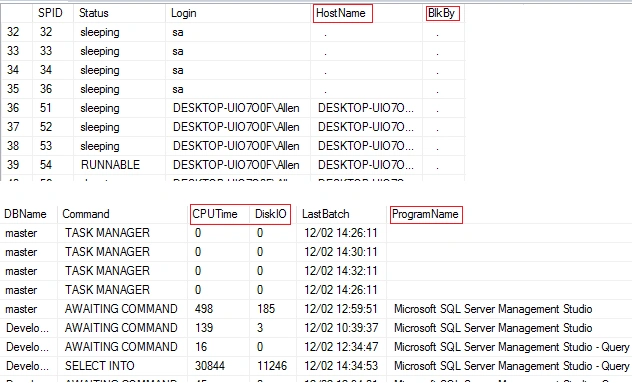Click LastBatch value 12/02 12:59:51
This screenshot has height=383, width=632.
point(341,309)
